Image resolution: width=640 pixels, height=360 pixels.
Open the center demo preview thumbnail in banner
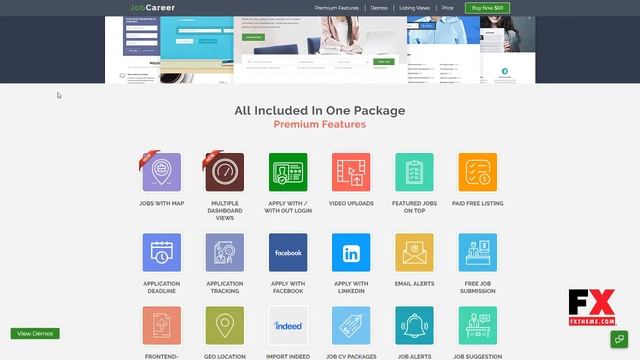320,50
